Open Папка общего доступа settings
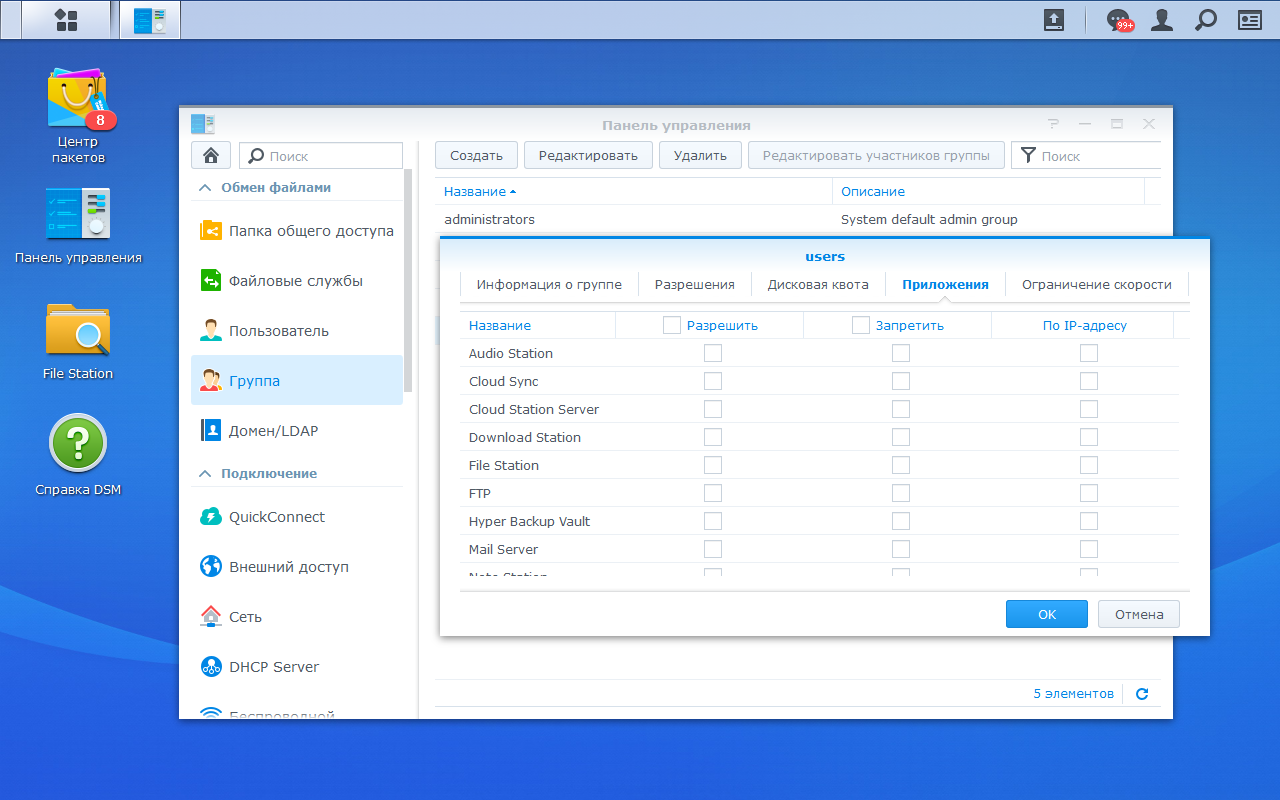 click(x=297, y=231)
